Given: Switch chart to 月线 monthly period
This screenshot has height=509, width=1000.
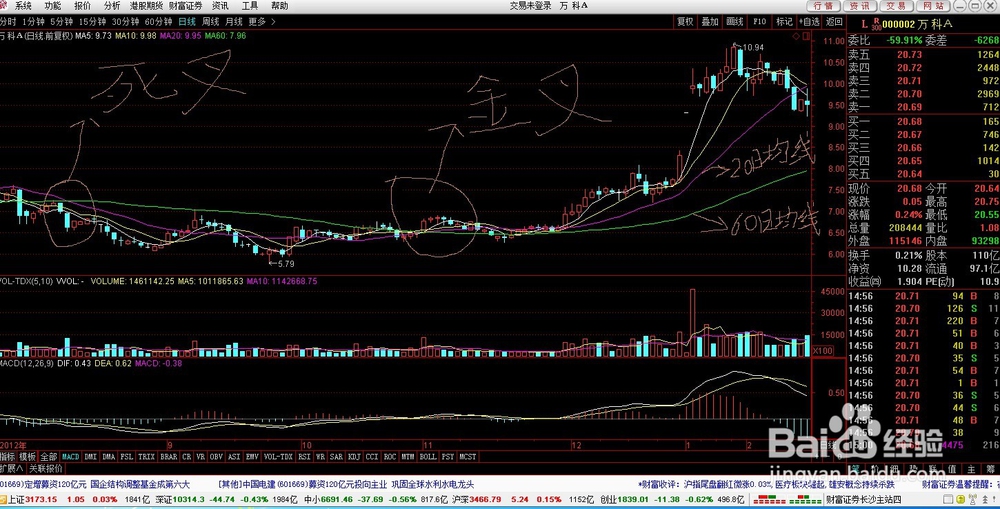Looking at the screenshot, I should point(234,22).
